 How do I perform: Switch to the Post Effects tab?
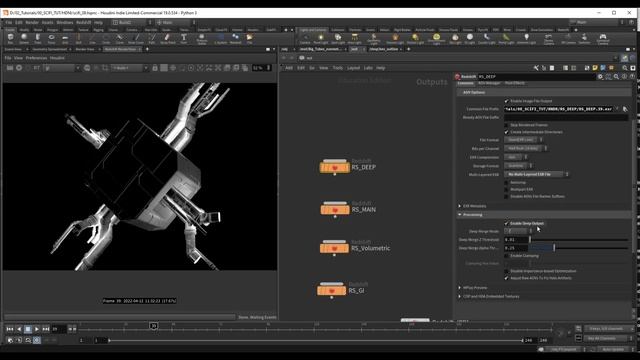tap(514, 83)
